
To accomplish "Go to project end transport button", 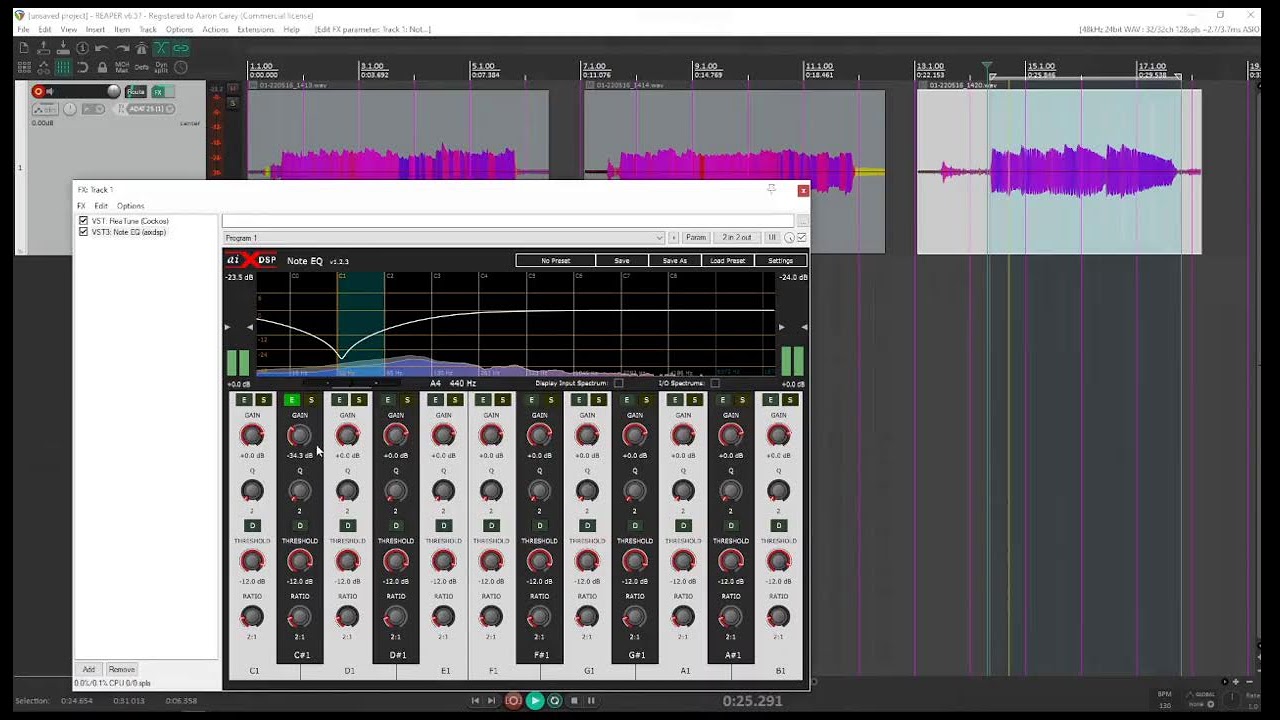I will [x=491, y=701].
